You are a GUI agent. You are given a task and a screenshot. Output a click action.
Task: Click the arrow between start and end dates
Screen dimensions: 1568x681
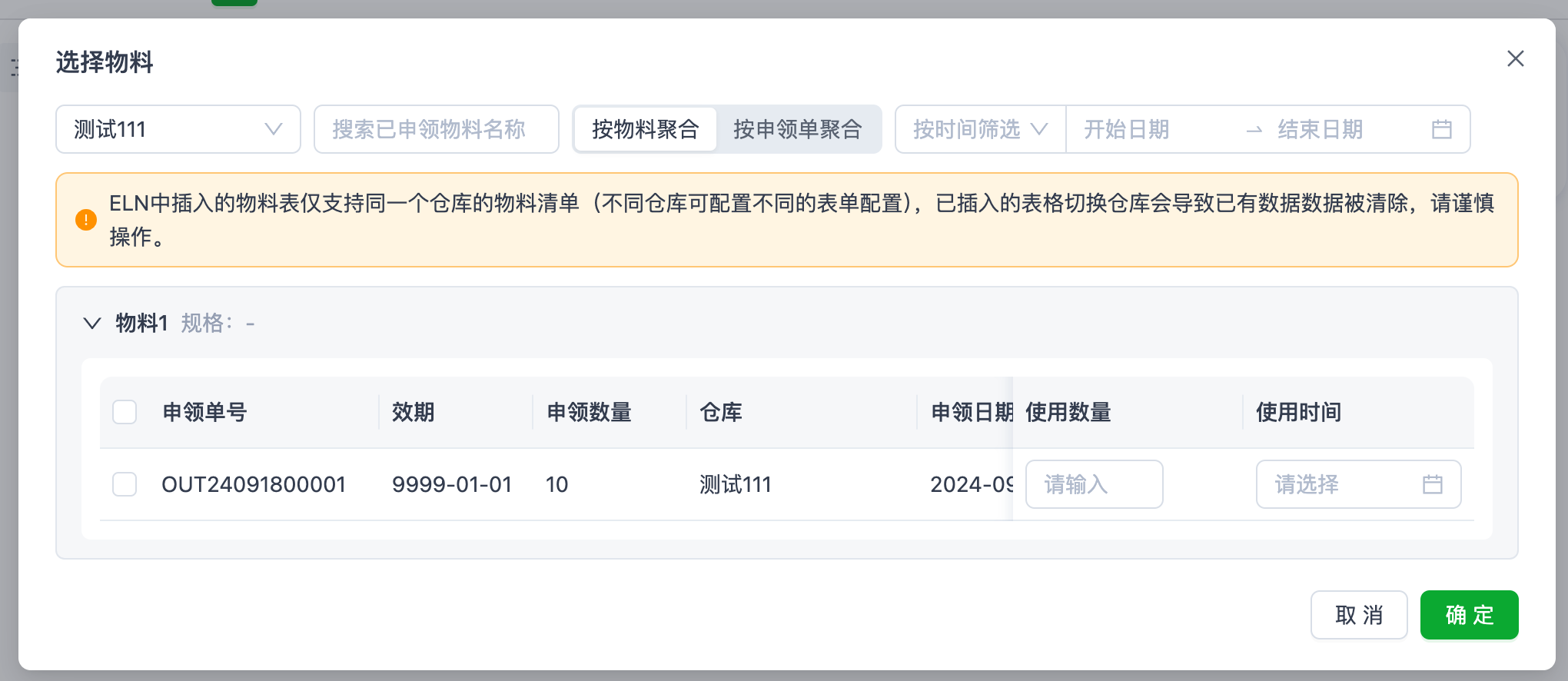[x=1254, y=130]
